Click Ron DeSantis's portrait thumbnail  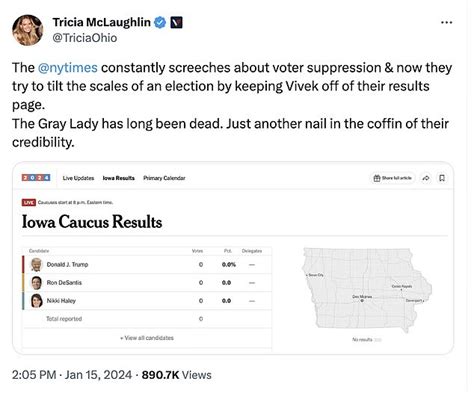pyautogui.click(x=36, y=283)
